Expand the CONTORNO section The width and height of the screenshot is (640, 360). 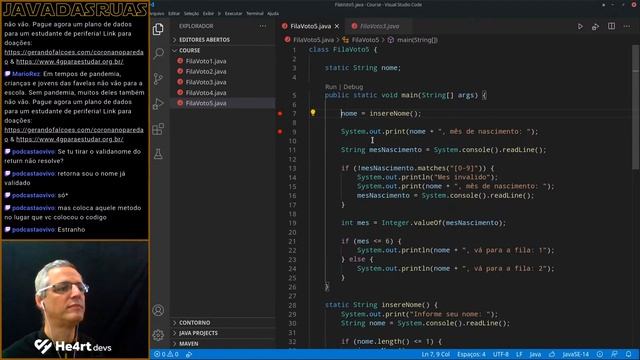tap(222, 322)
